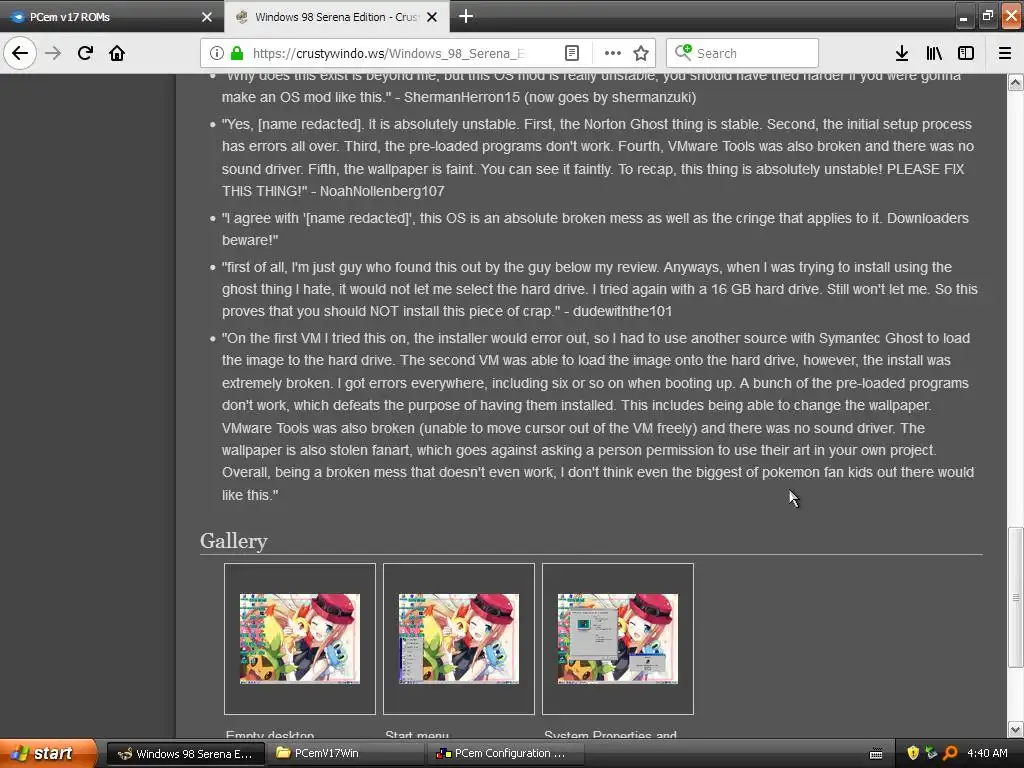
Task: Bookmark this page with the star
Action: point(641,53)
